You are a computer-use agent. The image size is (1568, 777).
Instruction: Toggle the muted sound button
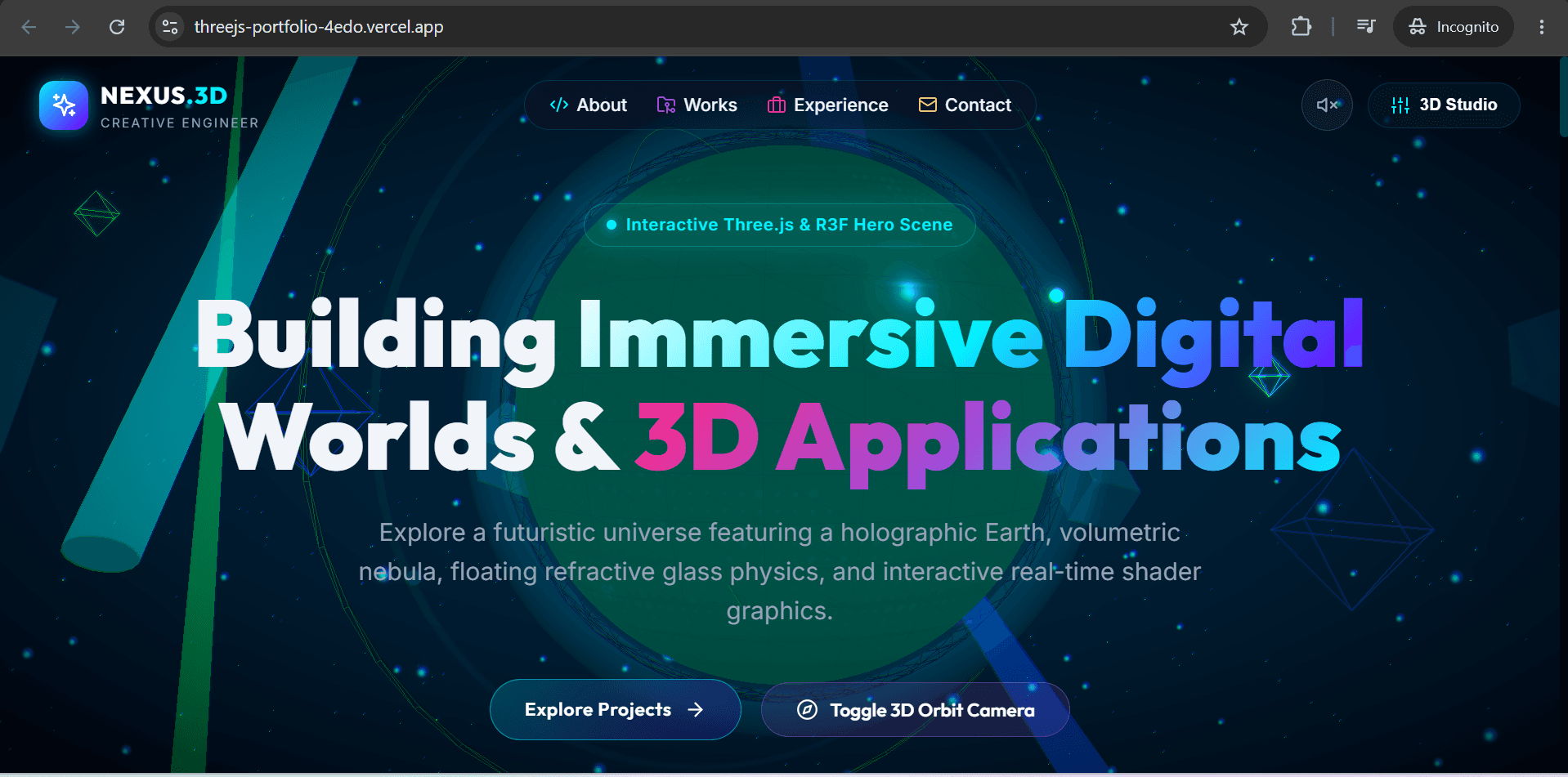(x=1327, y=105)
